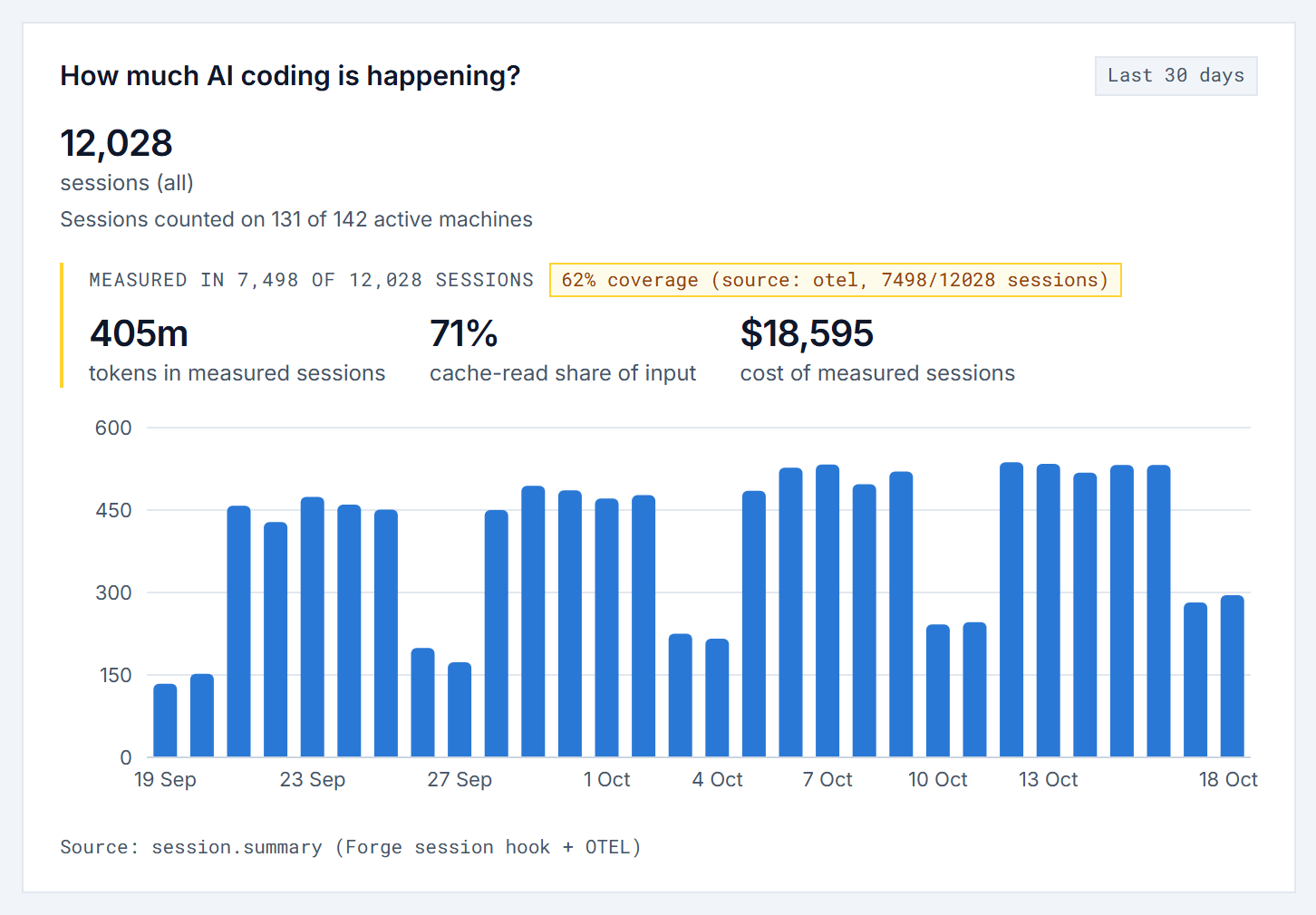The width and height of the screenshot is (1316, 915).
Task: Click the bar above the 1 Oct label
Action: 607,628
